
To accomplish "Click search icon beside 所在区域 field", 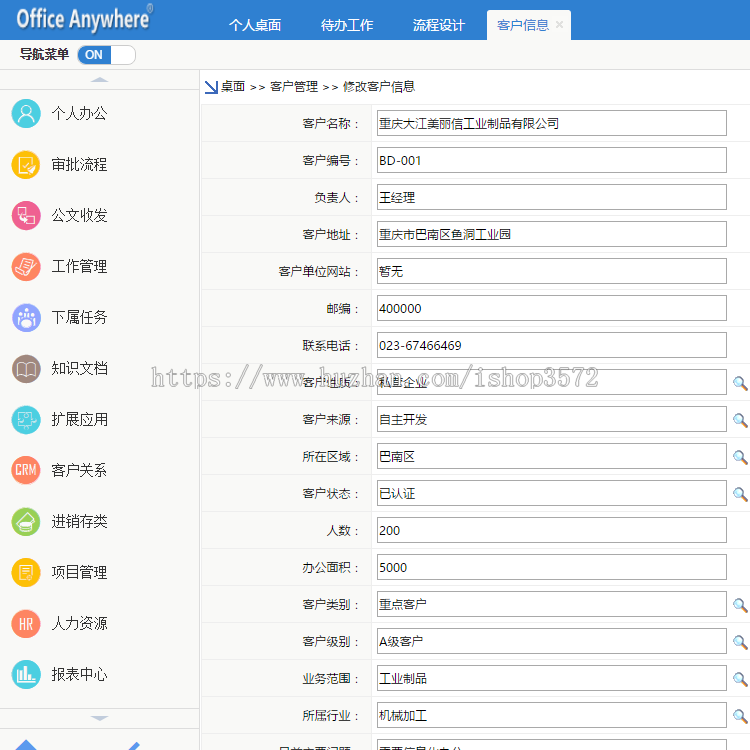I will tap(740, 457).
